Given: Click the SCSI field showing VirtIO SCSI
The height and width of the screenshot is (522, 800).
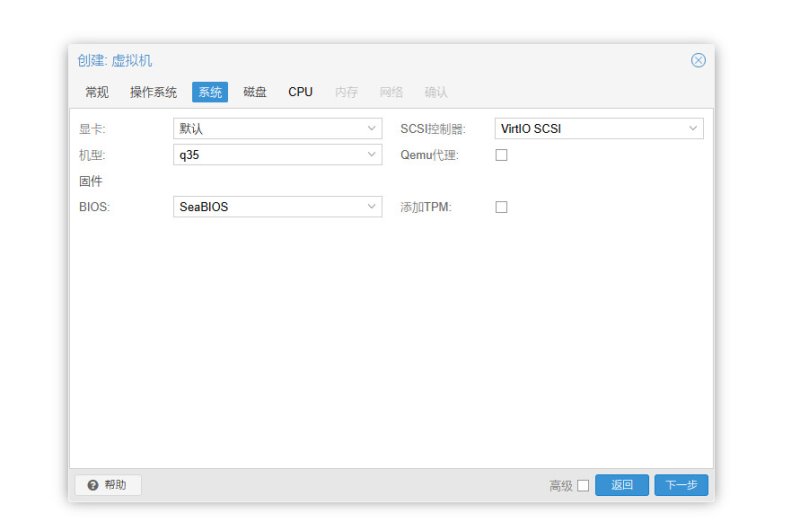Looking at the screenshot, I should point(599,129).
